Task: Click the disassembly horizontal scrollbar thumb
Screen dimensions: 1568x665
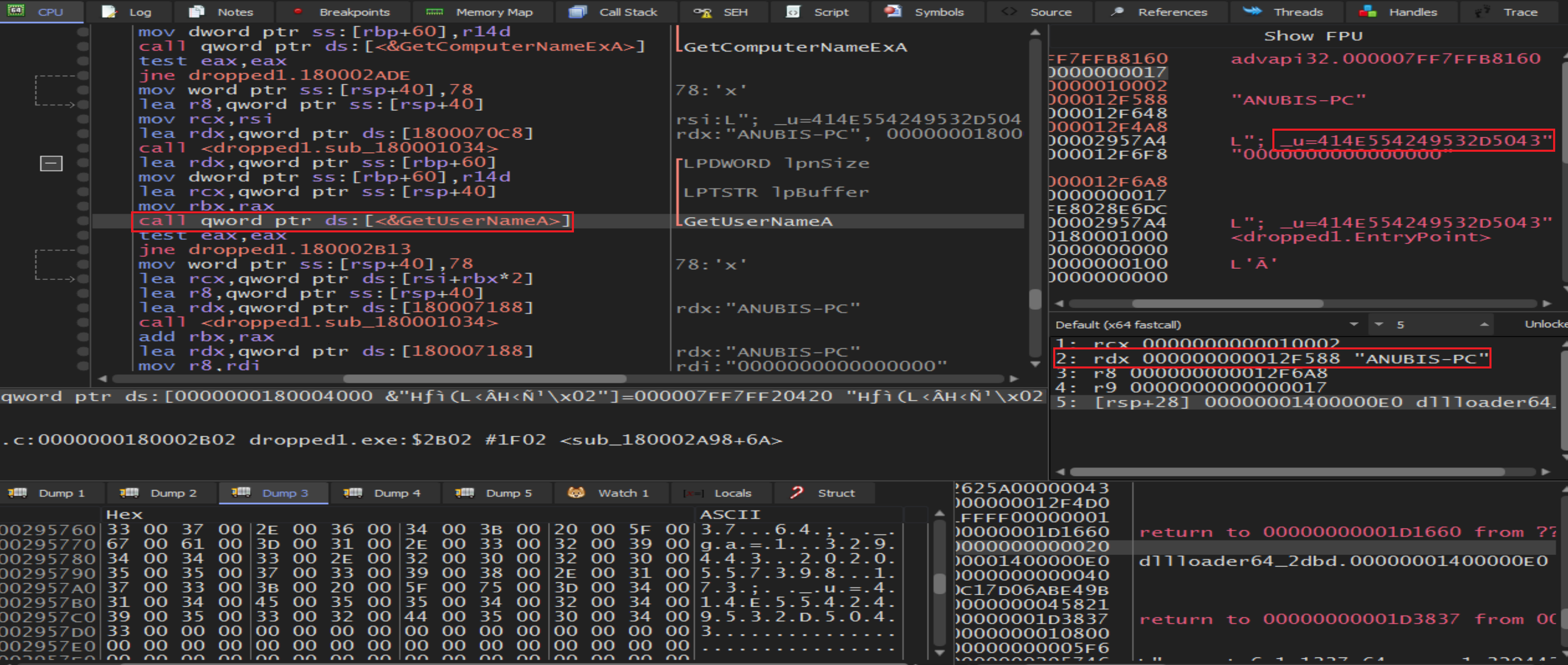Action: pos(485,379)
